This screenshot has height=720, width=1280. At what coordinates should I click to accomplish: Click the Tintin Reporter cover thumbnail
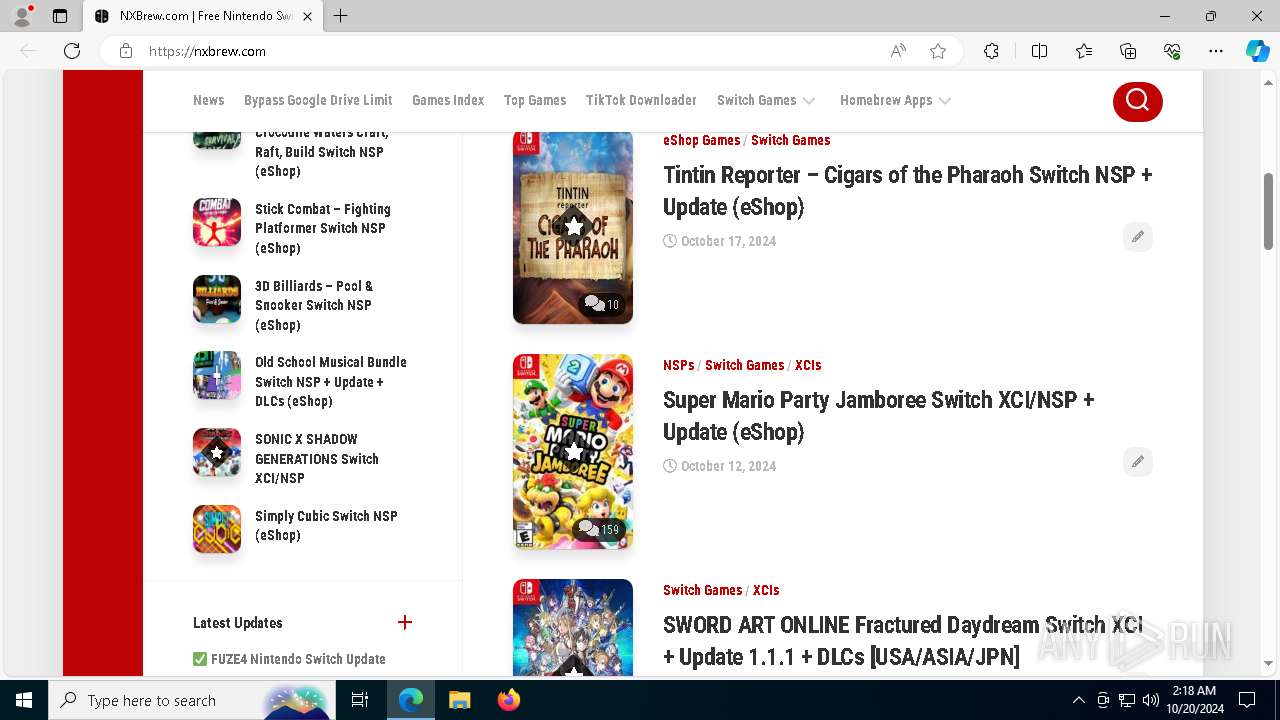point(573,227)
